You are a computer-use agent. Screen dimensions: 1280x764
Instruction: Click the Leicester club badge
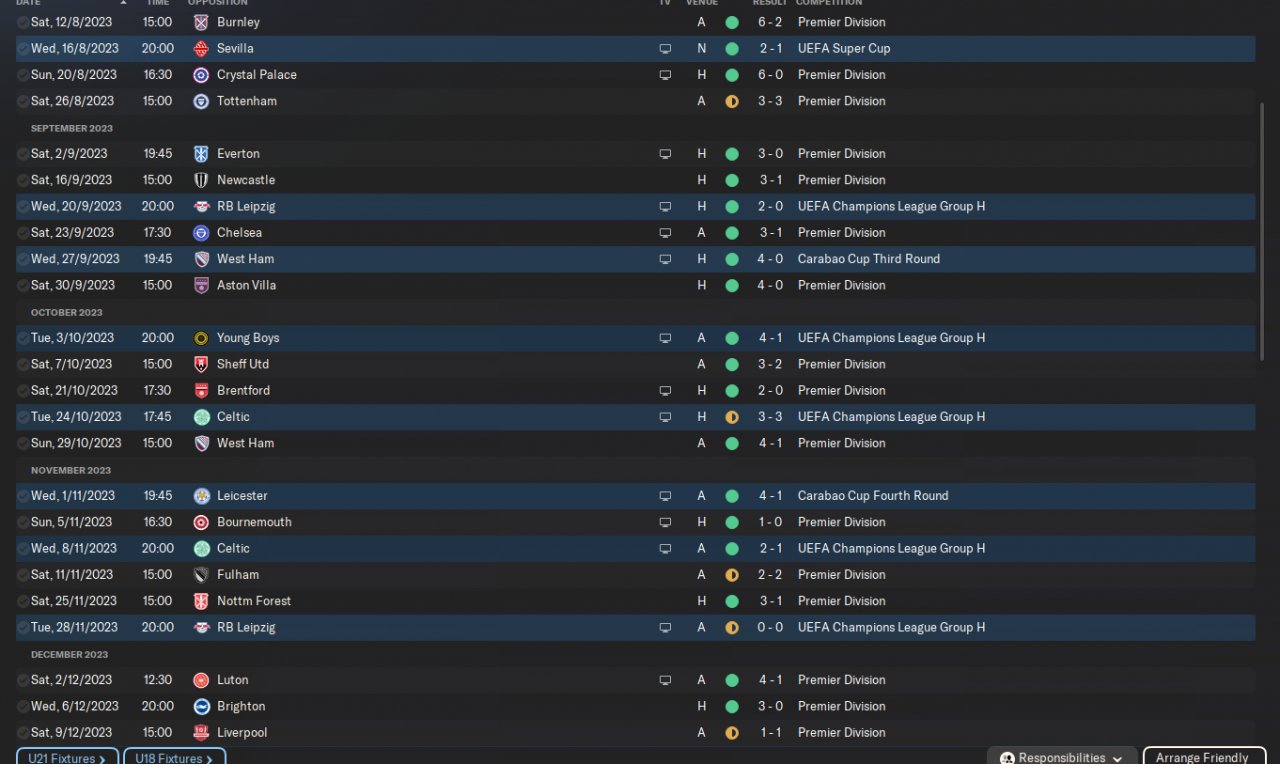pyautogui.click(x=201, y=496)
